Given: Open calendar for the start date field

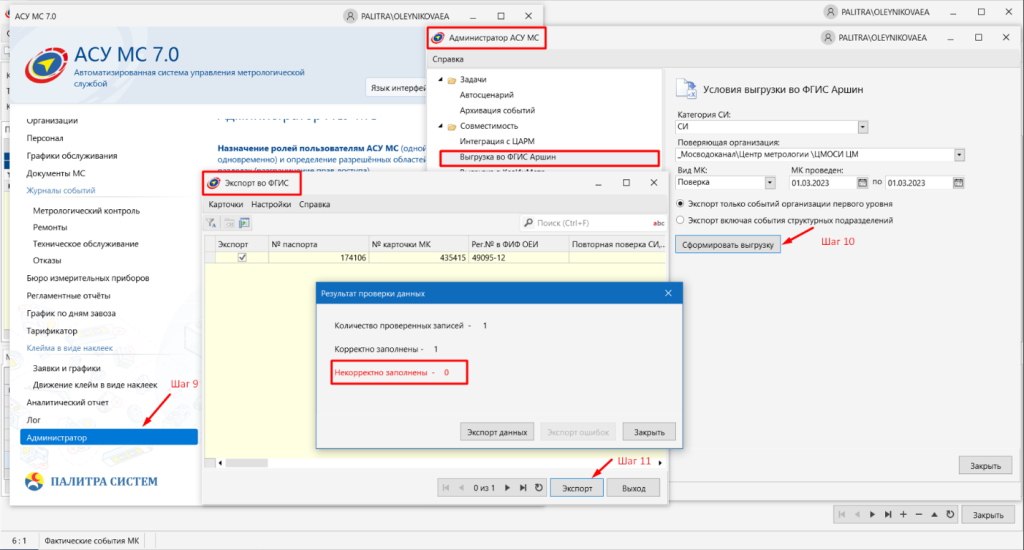Looking at the screenshot, I should coord(862,183).
